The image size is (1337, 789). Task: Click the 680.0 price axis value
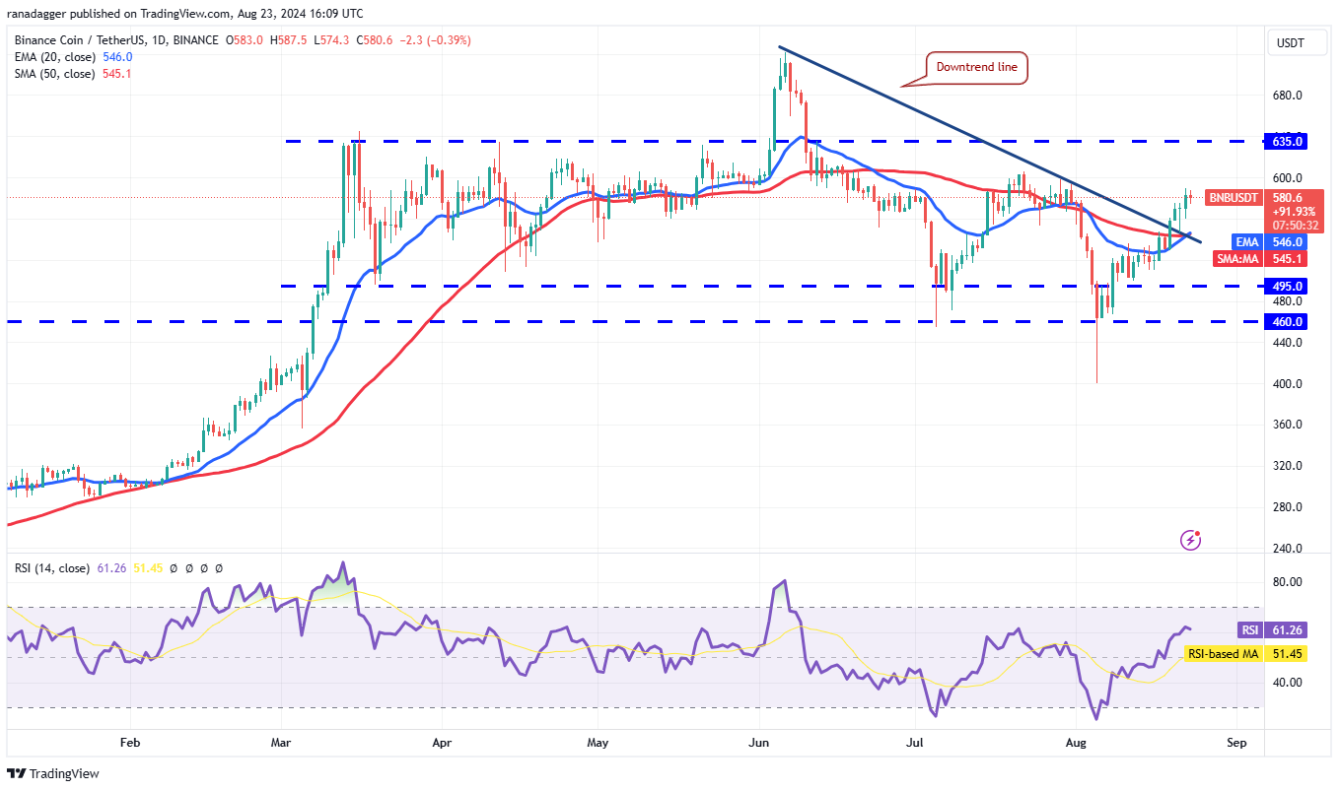point(1288,96)
